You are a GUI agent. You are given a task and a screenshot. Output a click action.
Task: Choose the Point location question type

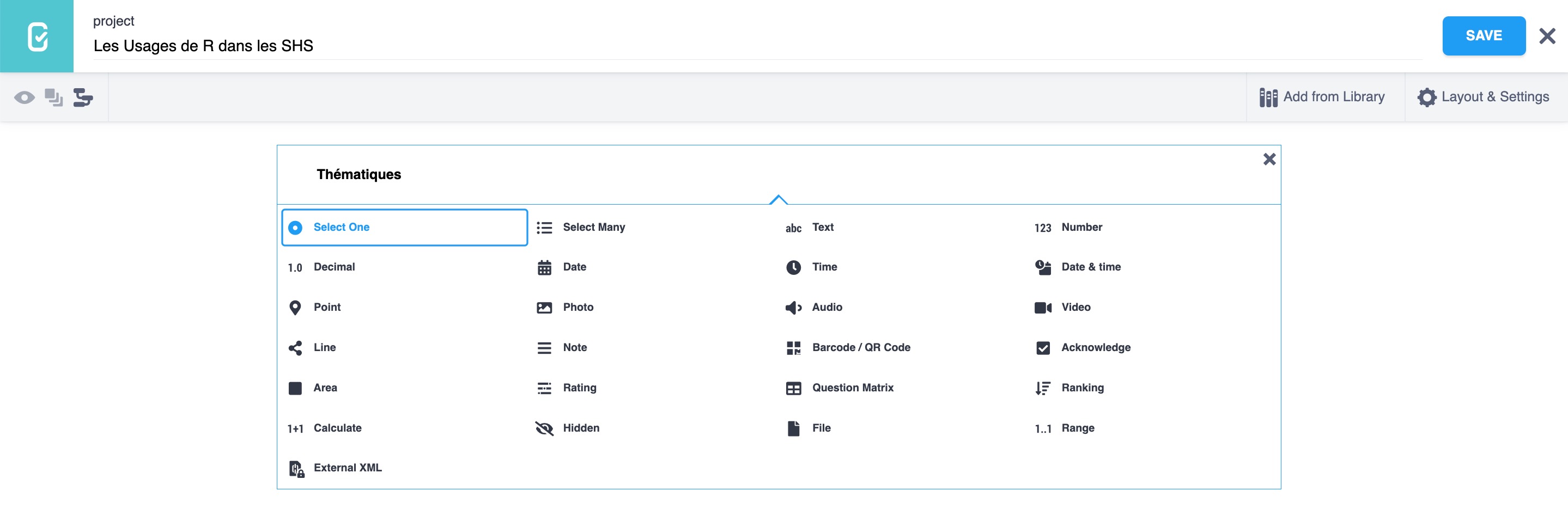pos(326,308)
